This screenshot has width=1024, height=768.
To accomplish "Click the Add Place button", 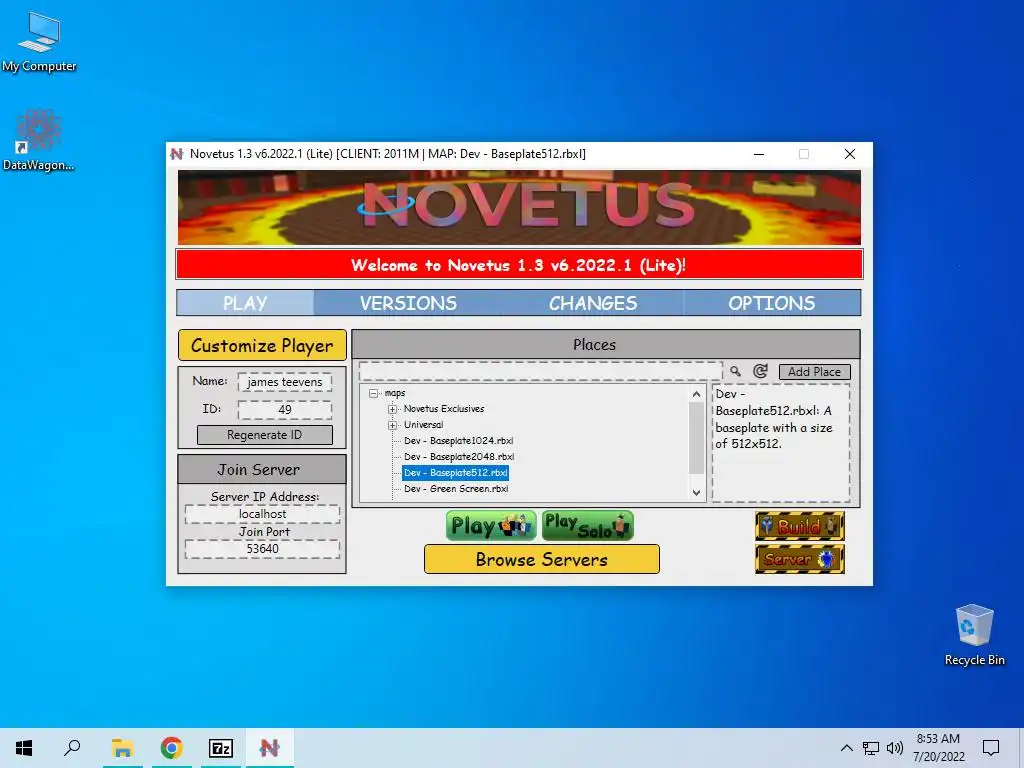I will tap(814, 372).
